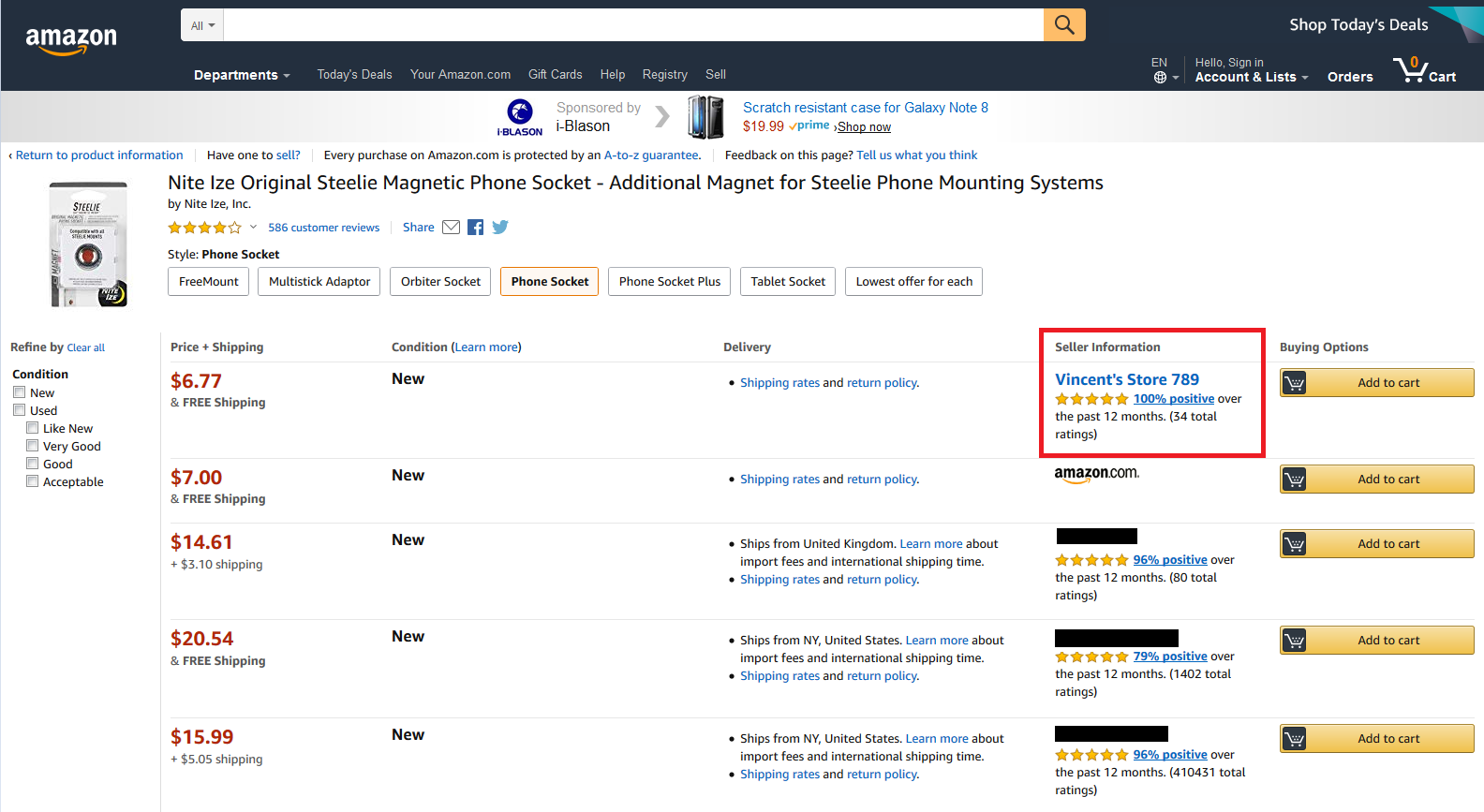
Task: Open Today's Deals in nav bar
Action: (354, 75)
